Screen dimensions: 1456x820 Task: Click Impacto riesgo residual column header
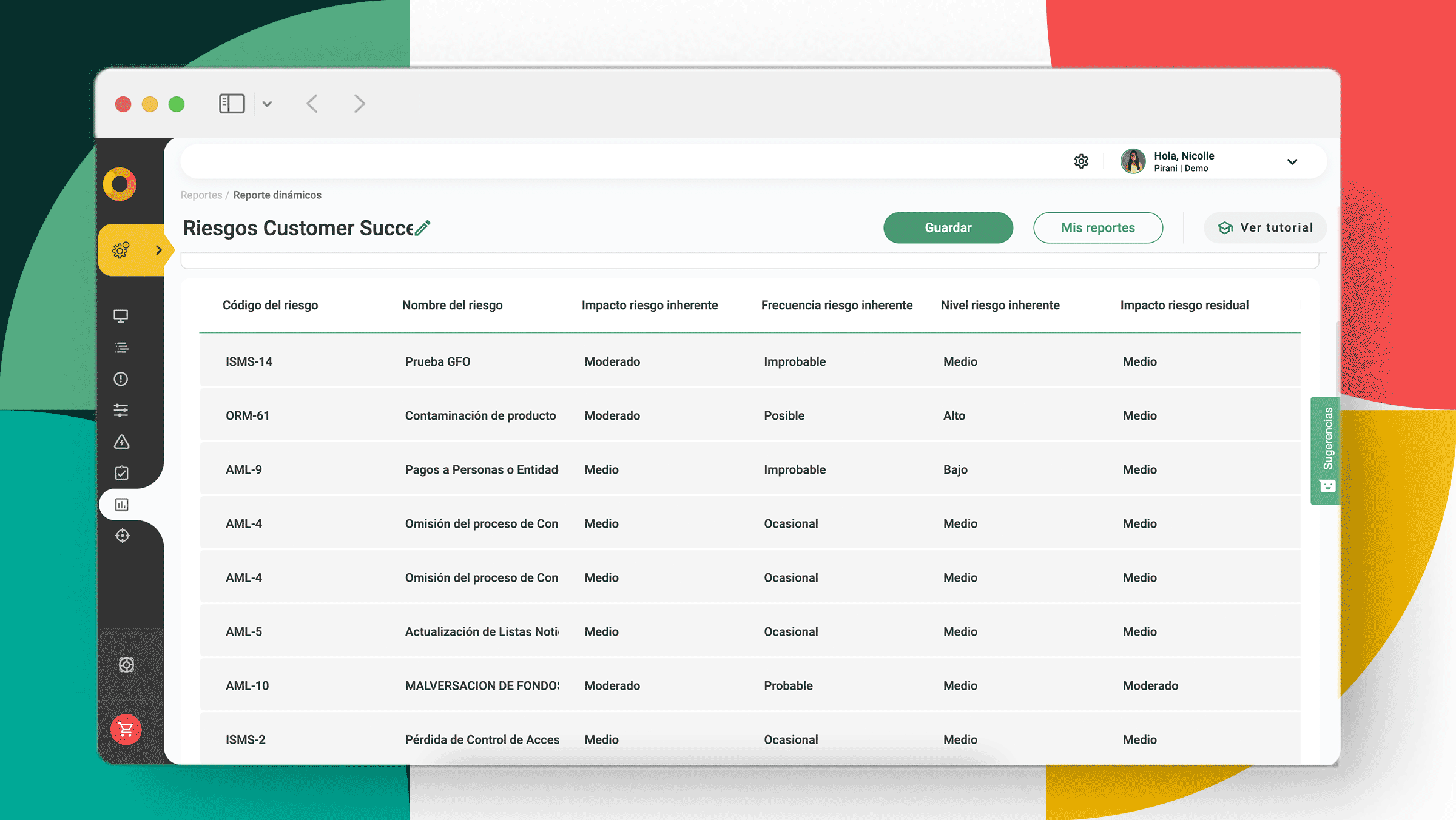[x=1184, y=305]
